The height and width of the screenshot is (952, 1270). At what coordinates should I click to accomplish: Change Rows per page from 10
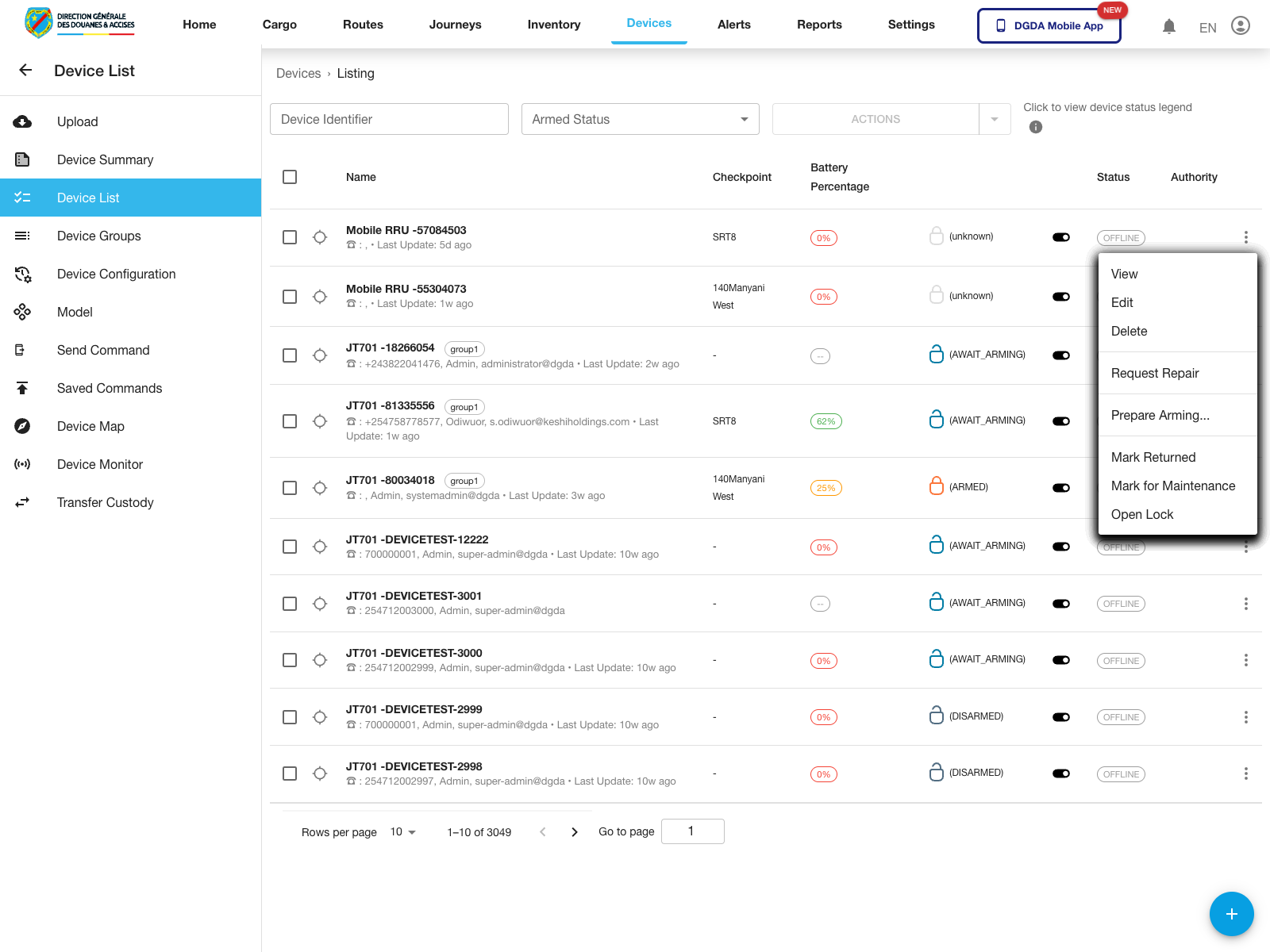(402, 831)
